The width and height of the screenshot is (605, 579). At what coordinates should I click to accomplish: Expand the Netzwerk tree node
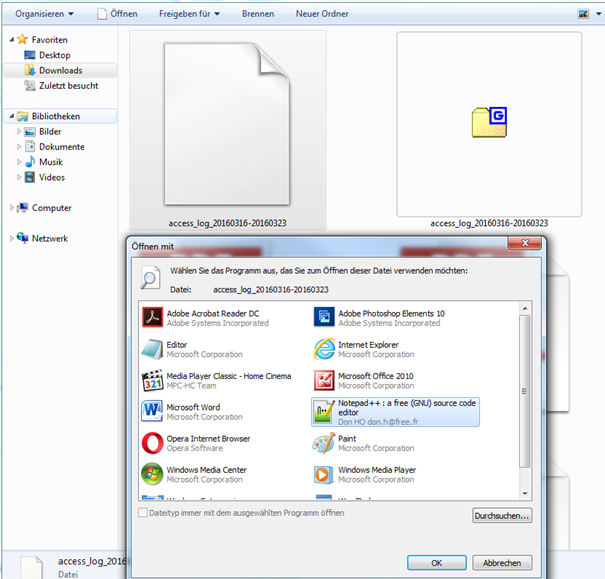click(12, 238)
